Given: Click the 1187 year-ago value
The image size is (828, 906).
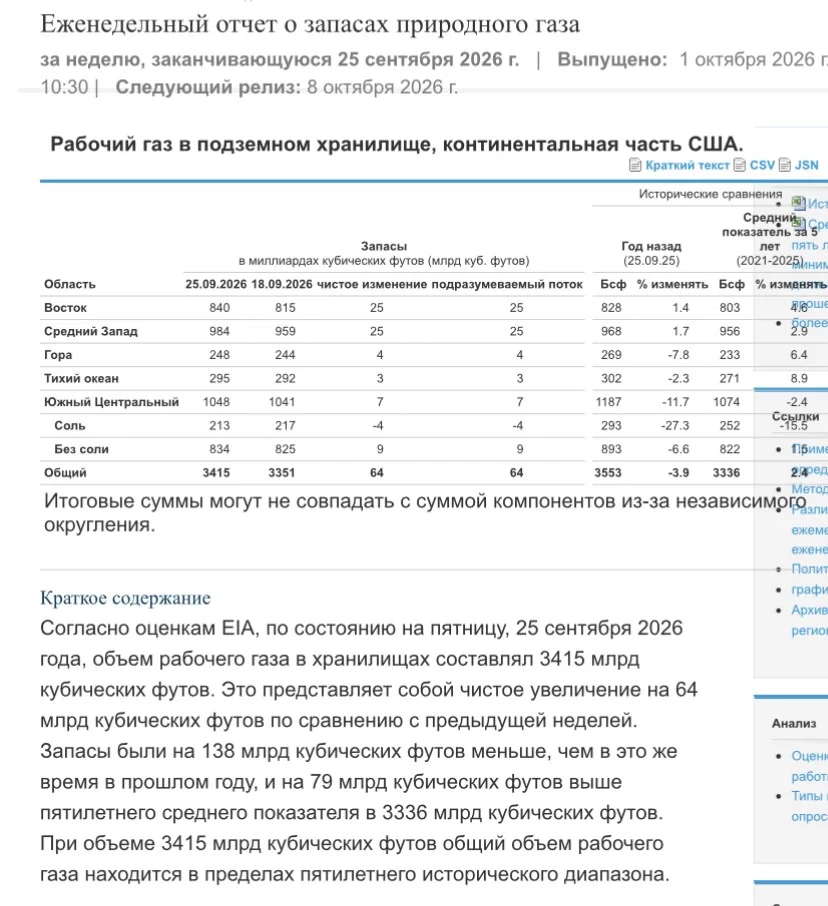Looking at the screenshot, I should pos(609,402).
